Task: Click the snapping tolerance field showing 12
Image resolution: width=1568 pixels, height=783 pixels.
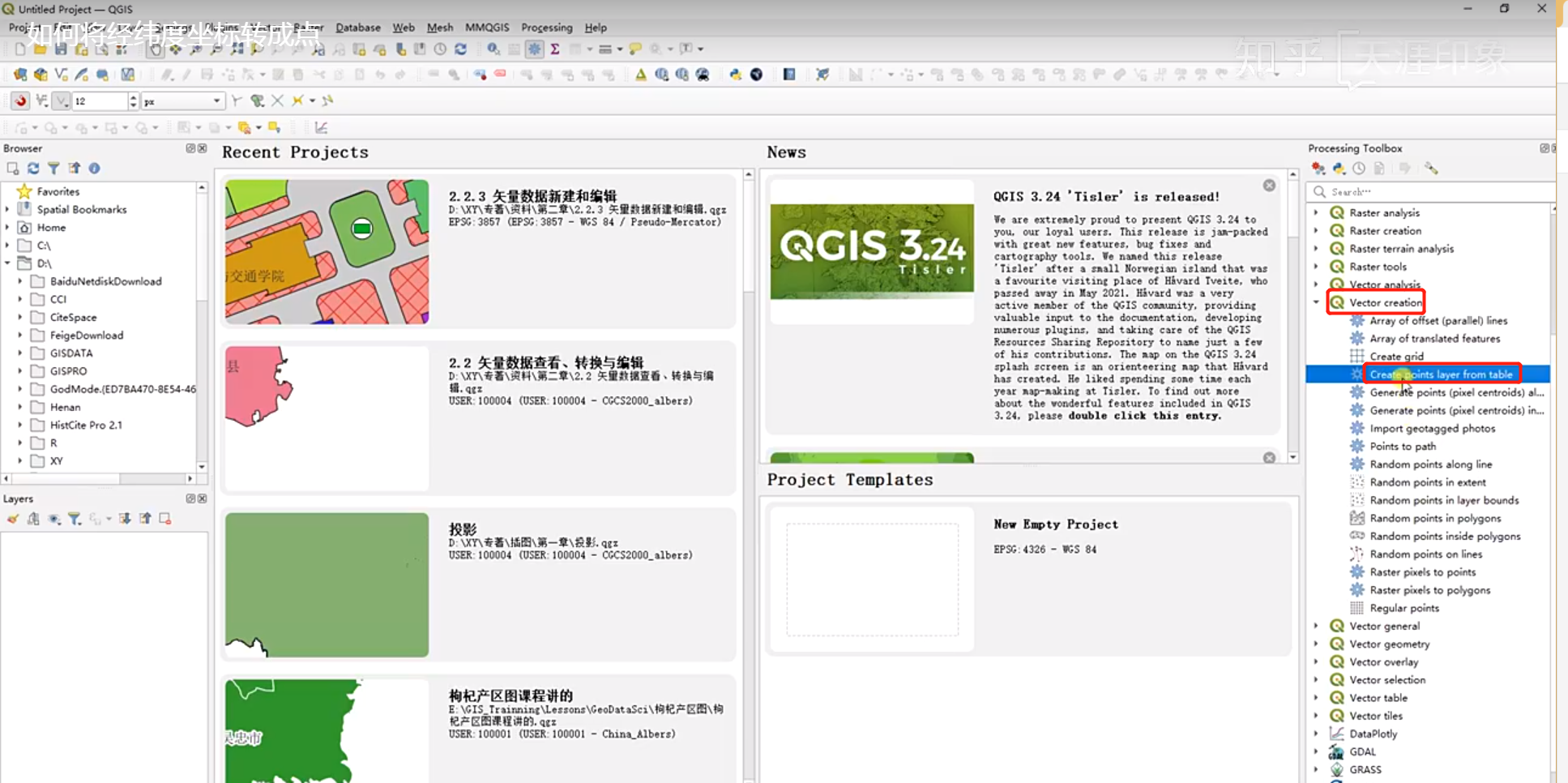Action: [100, 101]
